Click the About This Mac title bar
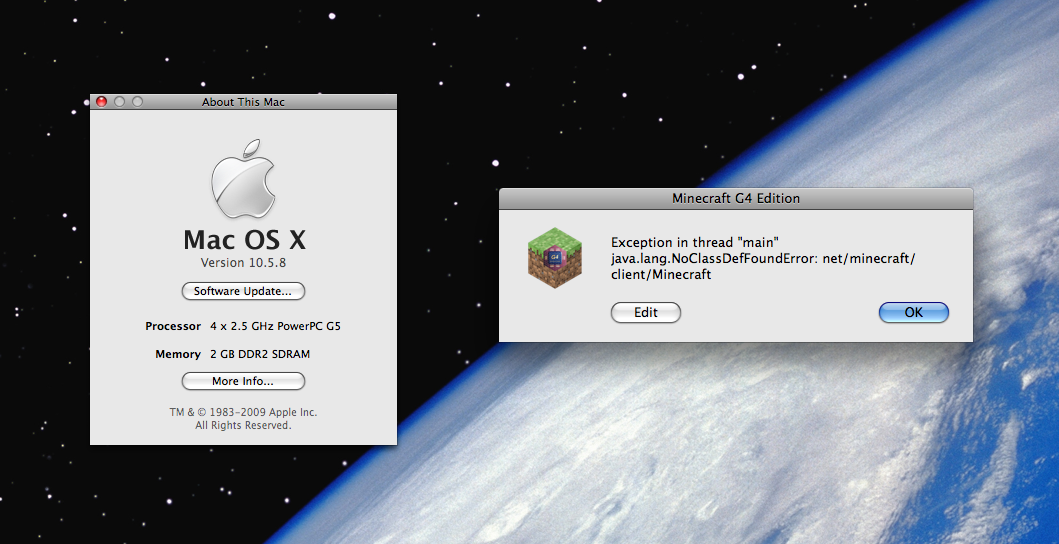 click(243, 102)
